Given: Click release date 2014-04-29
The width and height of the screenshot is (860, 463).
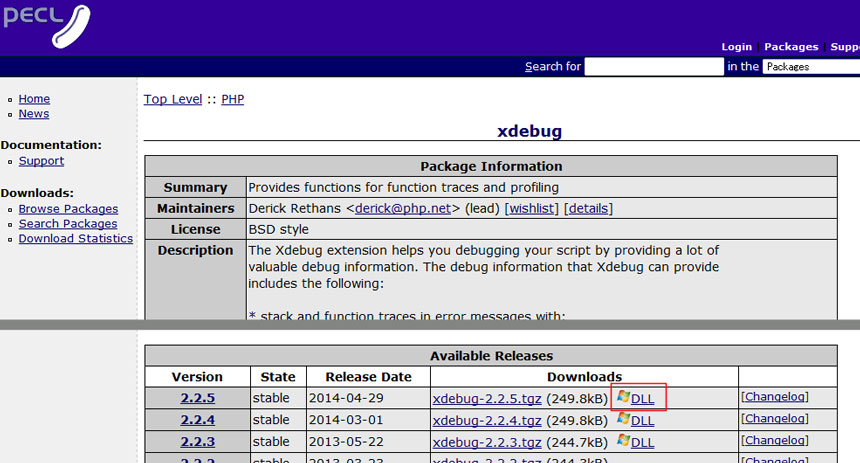Looking at the screenshot, I should click(x=346, y=398).
